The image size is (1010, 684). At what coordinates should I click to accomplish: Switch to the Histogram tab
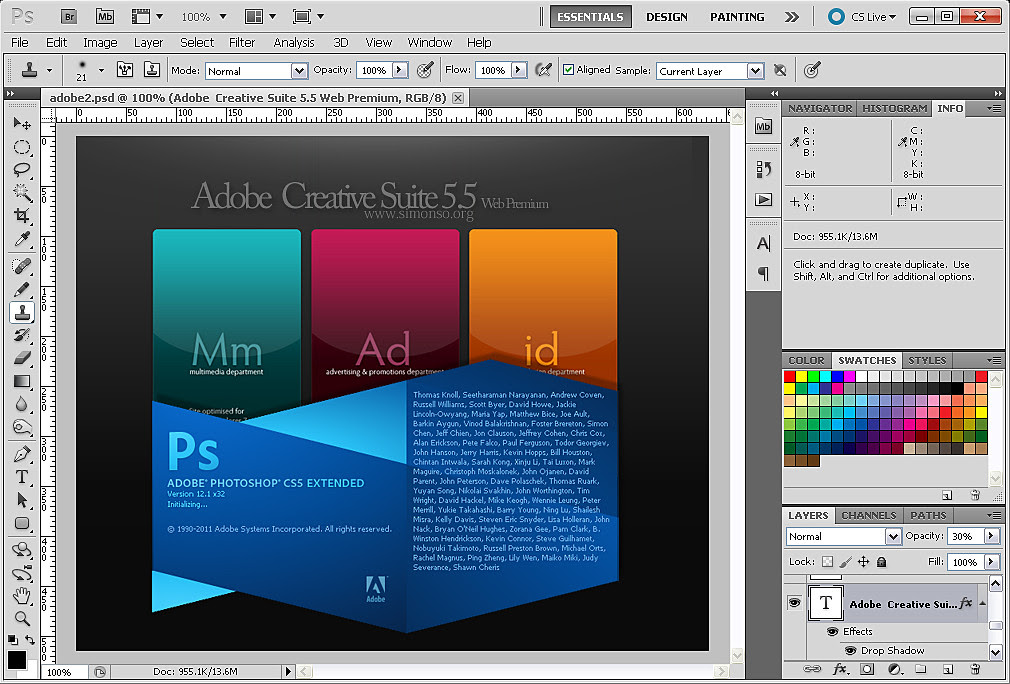tap(894, 108)
